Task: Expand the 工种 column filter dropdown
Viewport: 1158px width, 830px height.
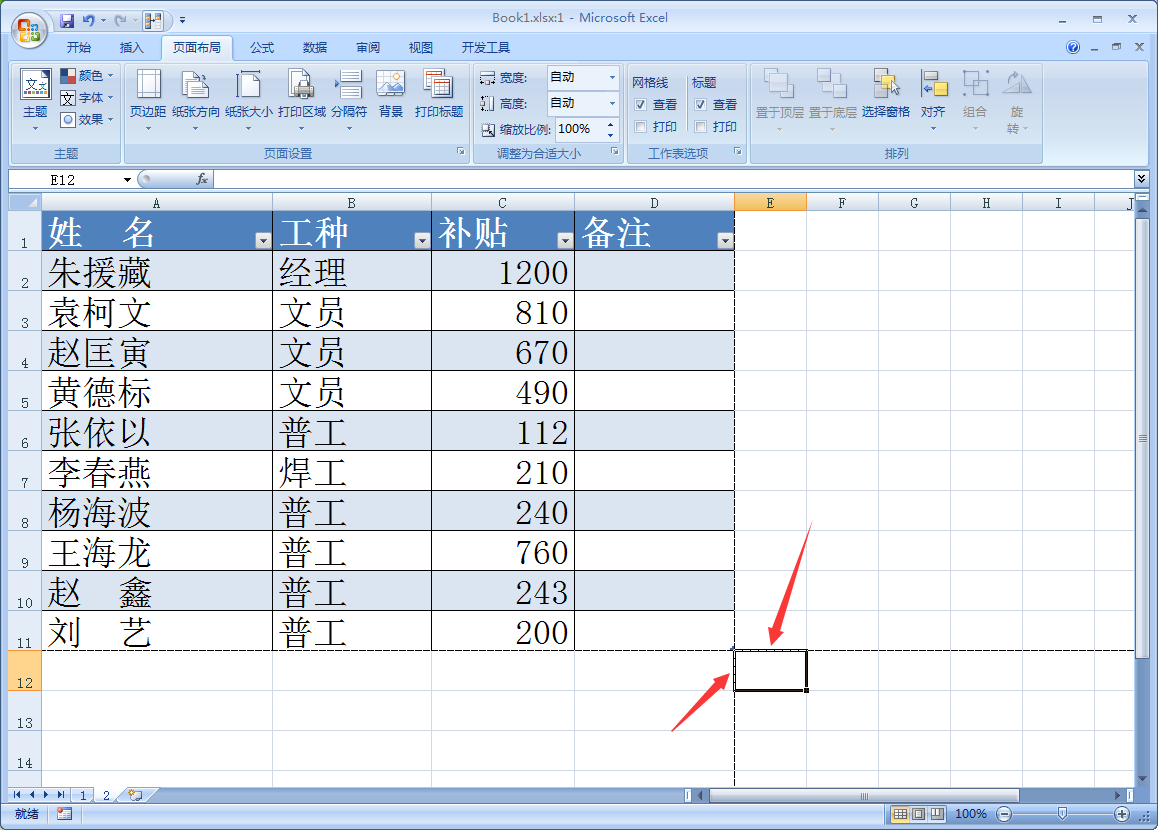Action: pyautogui.click(x=421, y=241)
